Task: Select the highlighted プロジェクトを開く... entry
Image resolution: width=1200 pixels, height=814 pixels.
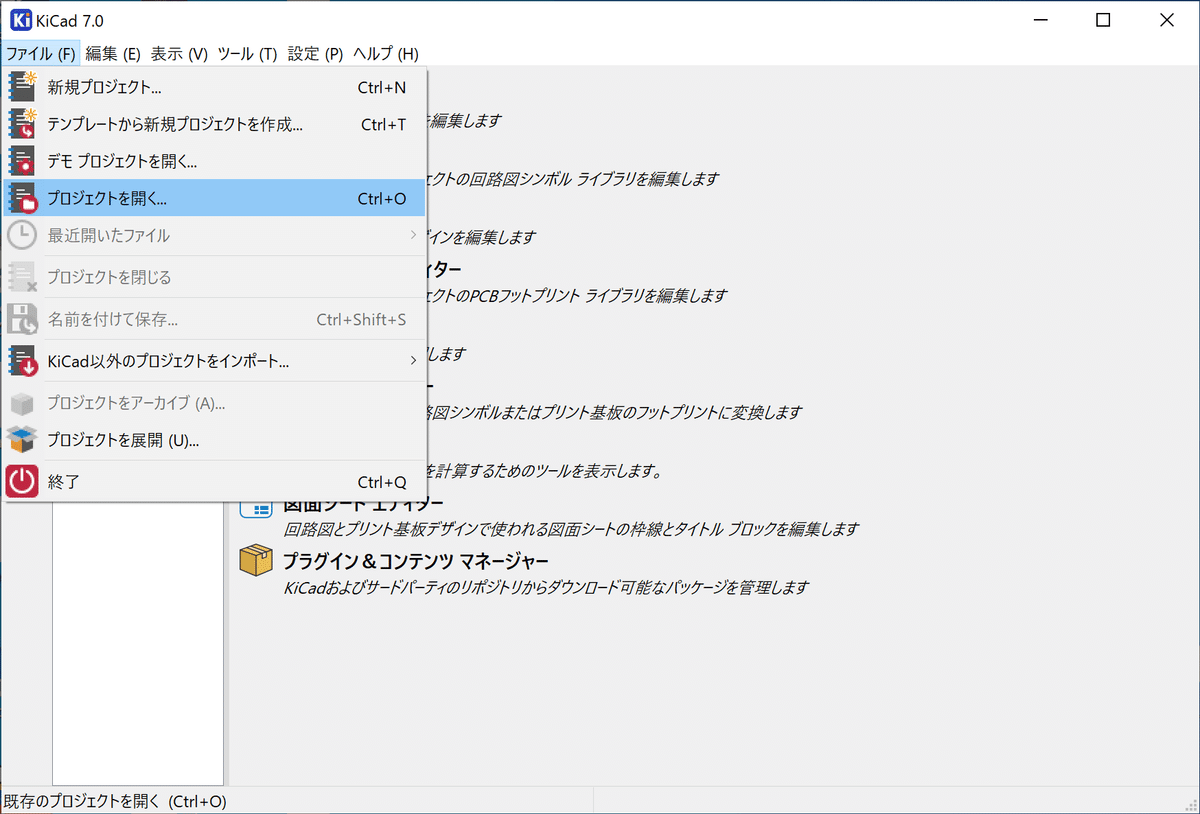Action: click(215, 198)
